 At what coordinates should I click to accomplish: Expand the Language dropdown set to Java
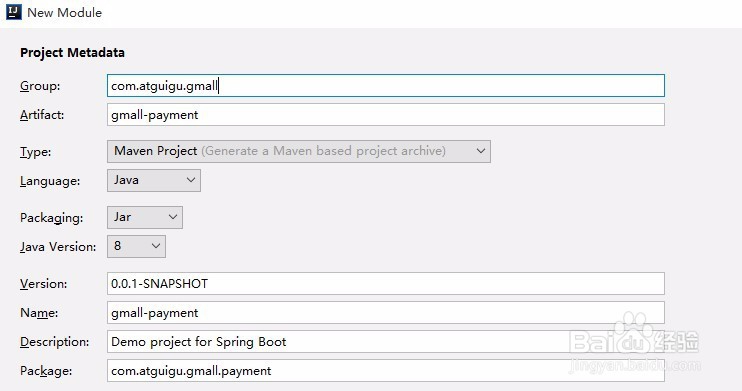click(154, 180)
